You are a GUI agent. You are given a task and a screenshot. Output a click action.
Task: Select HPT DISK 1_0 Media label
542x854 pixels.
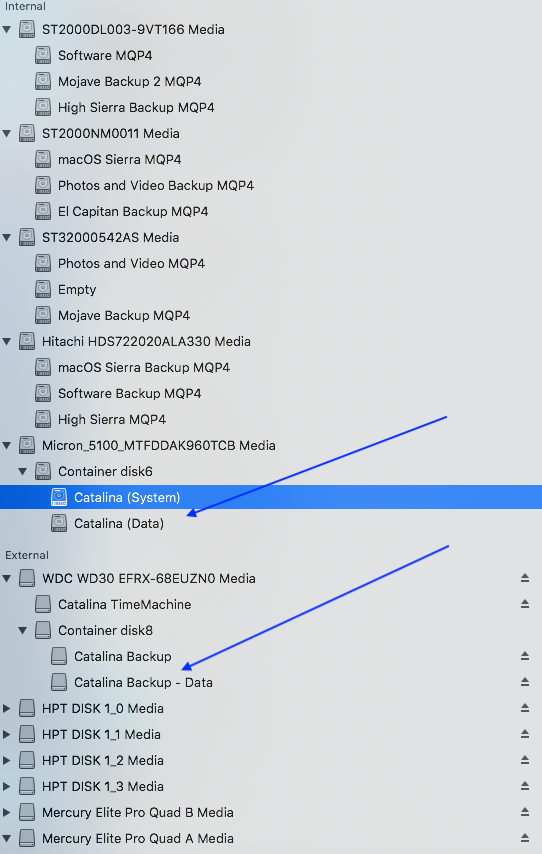pyautogui.click(x=102, y=709)
